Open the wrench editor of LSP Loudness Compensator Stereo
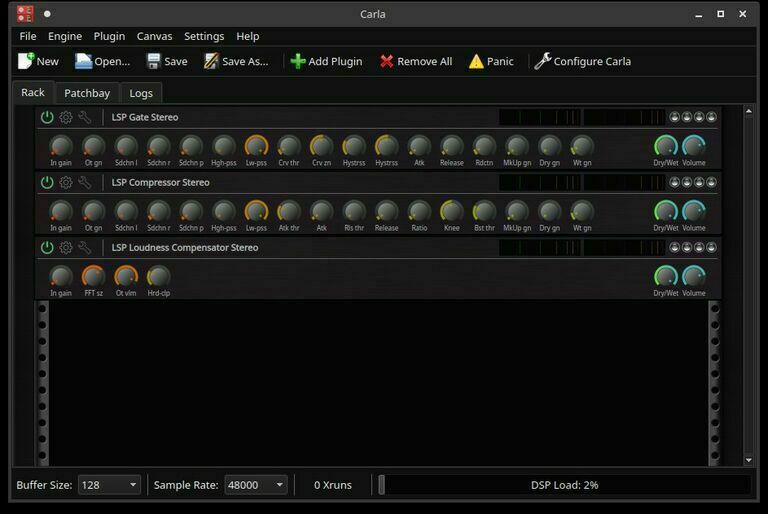 85,247
